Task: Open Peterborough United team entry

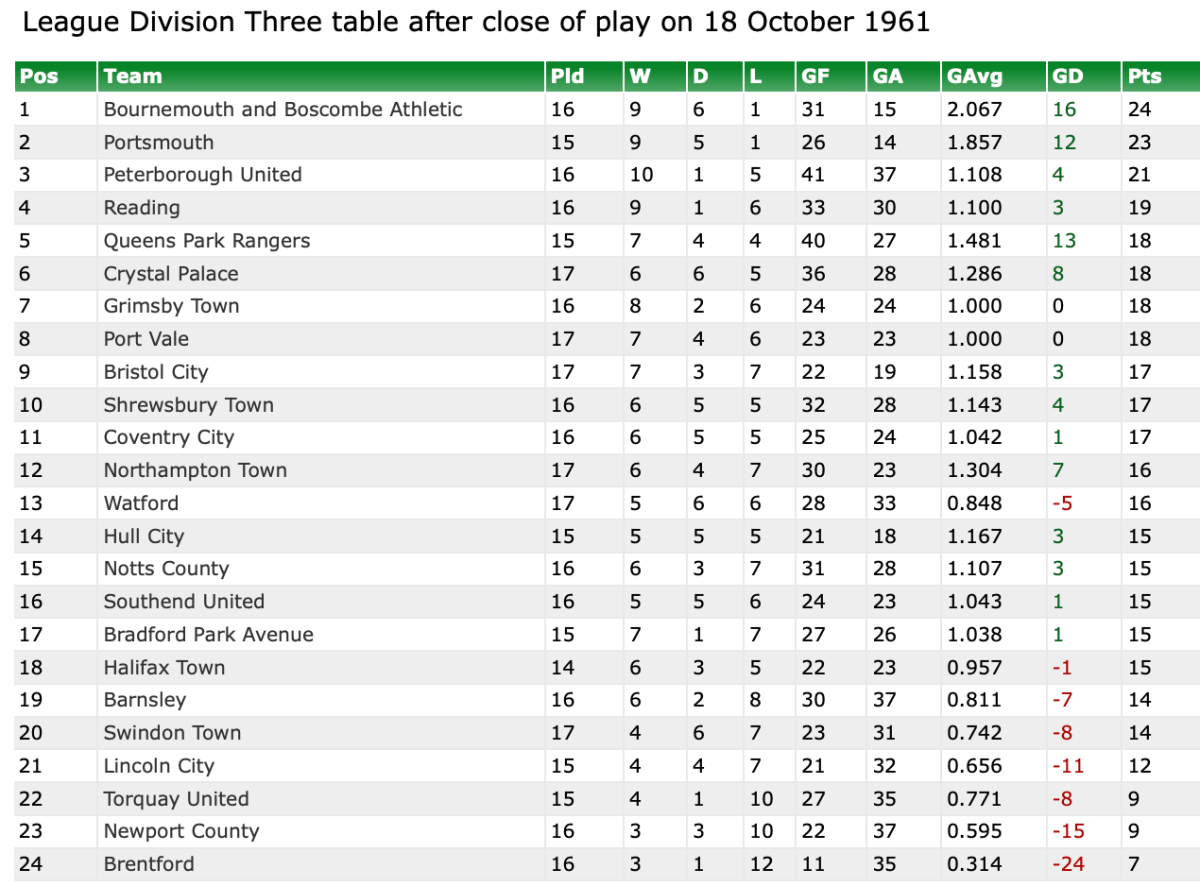Action: [x=203, y=175]
